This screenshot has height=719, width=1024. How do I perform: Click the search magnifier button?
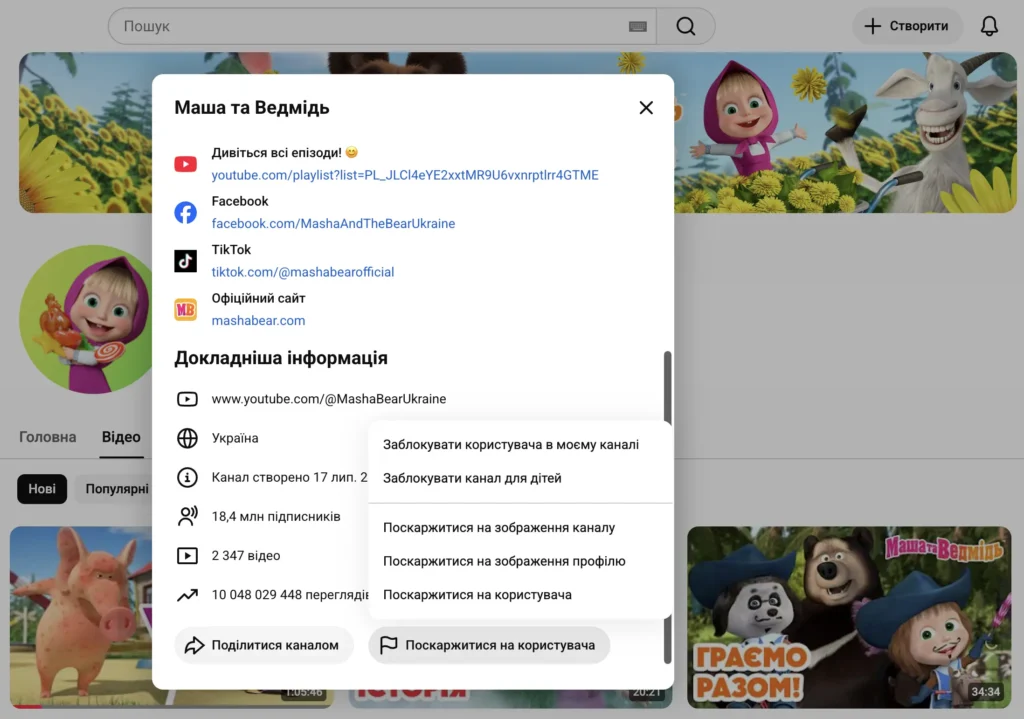685,26
